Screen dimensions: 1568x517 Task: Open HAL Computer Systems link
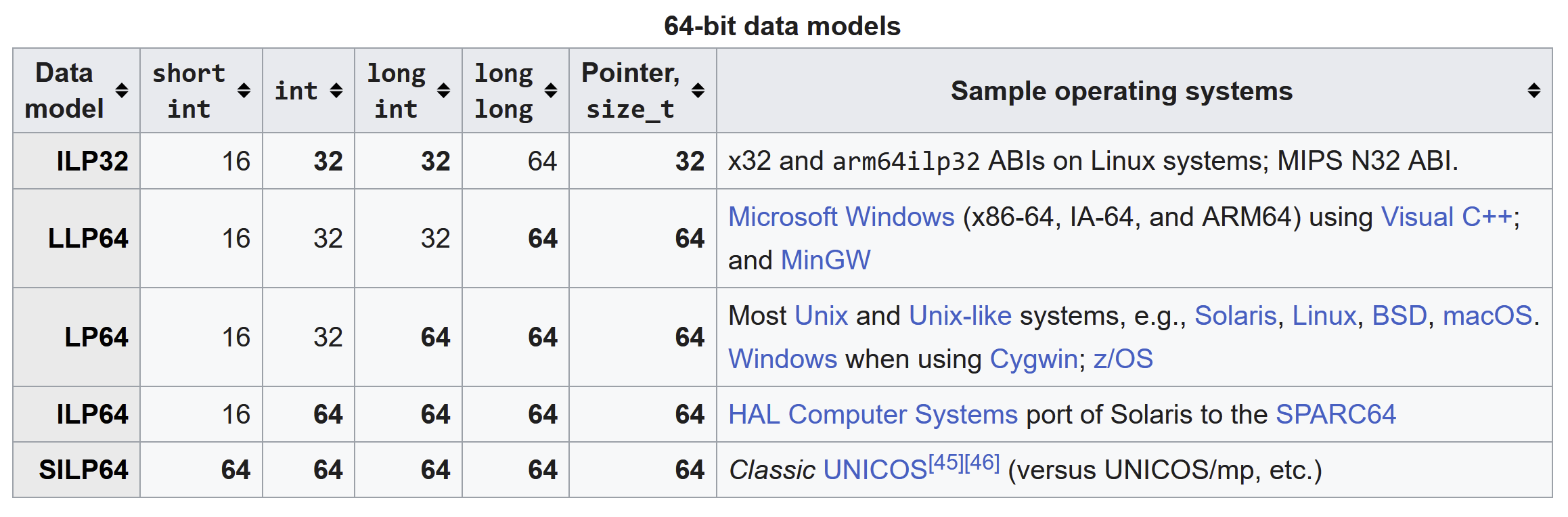[873, 415]
